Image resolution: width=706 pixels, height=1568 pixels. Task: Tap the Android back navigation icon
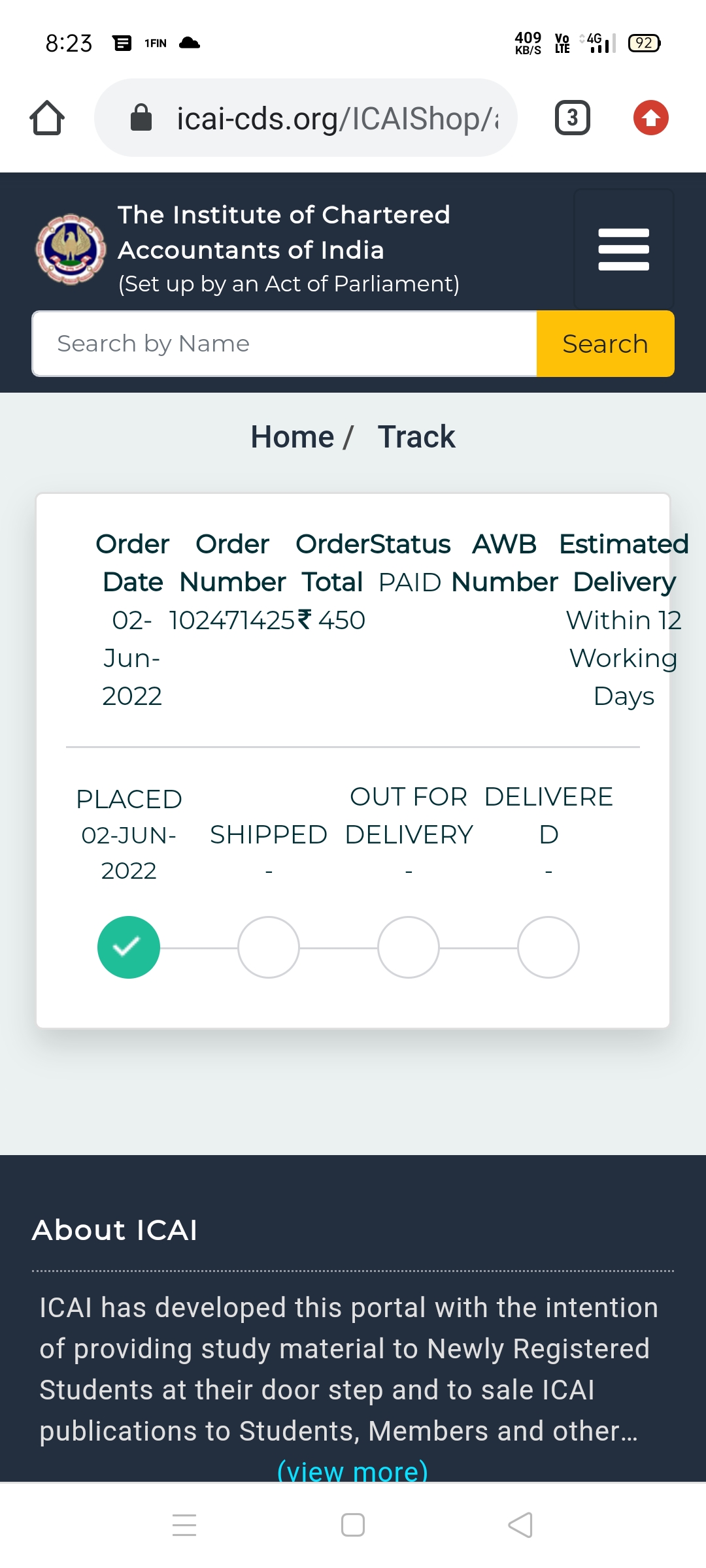tap(520, 1526)
